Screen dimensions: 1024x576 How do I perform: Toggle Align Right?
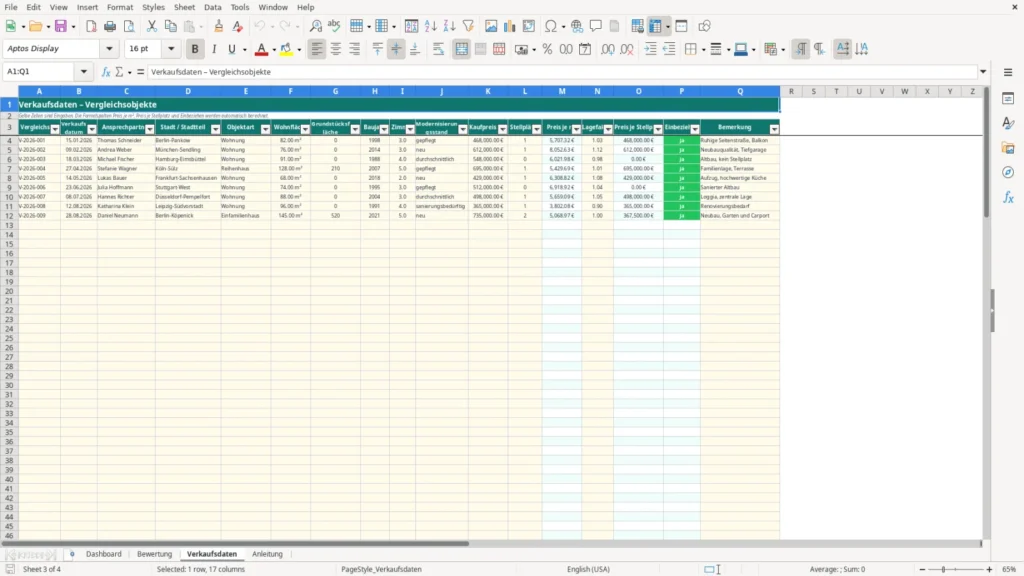pos(355,49)
